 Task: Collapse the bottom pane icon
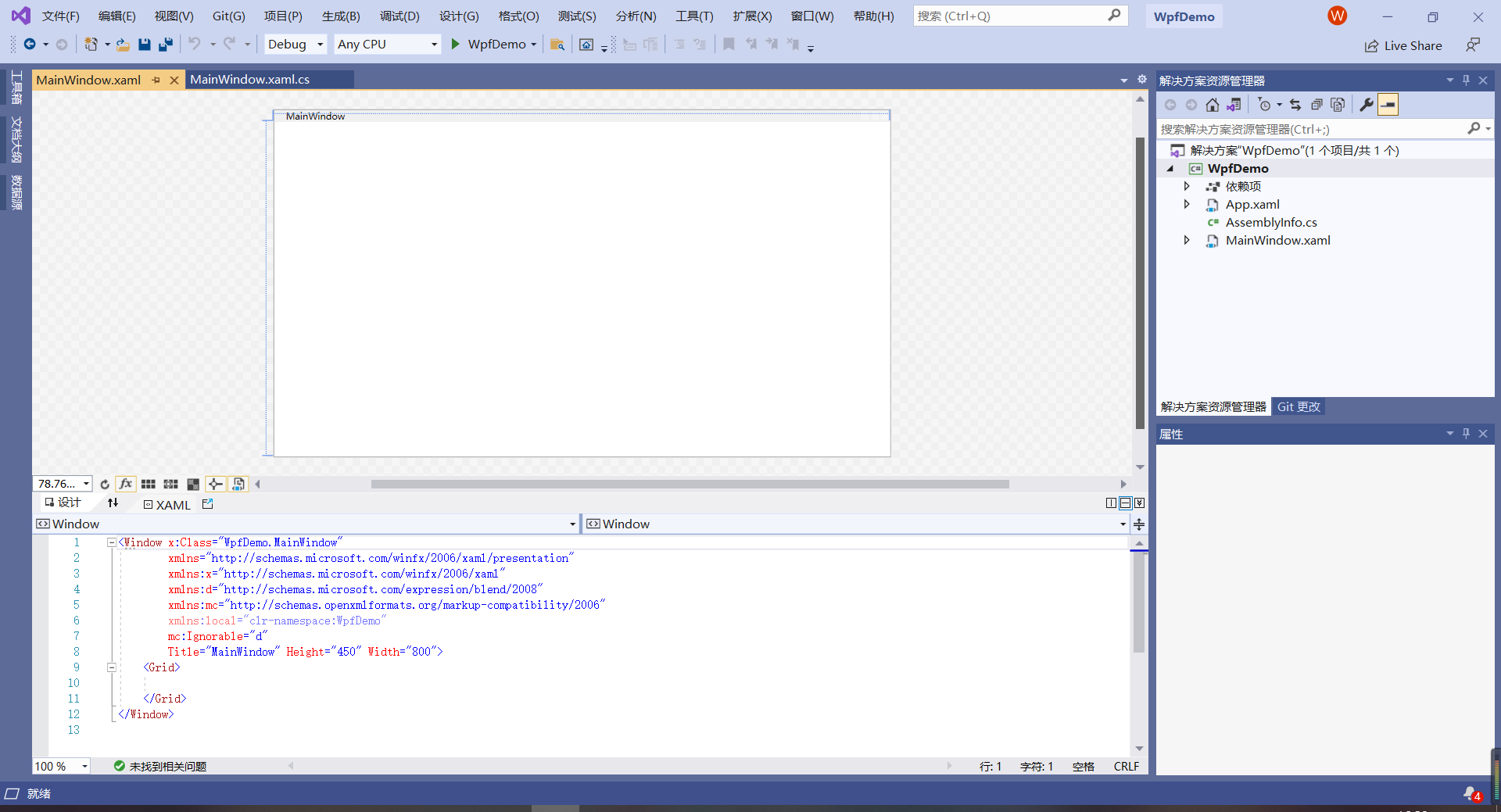coord(1139,503)
